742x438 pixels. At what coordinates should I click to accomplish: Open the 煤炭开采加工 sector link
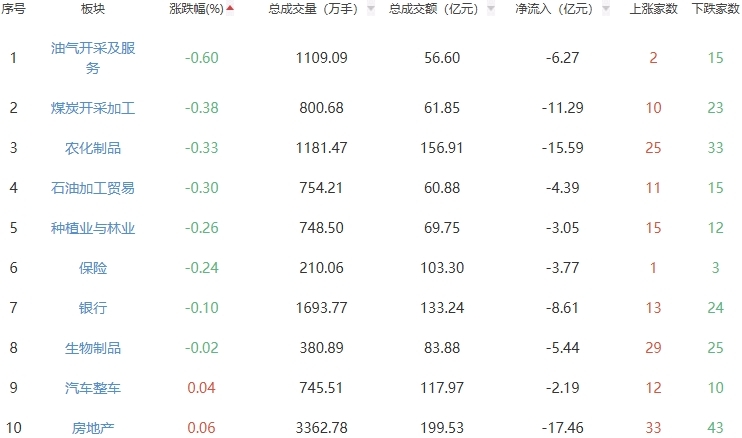tap(93, 108)
